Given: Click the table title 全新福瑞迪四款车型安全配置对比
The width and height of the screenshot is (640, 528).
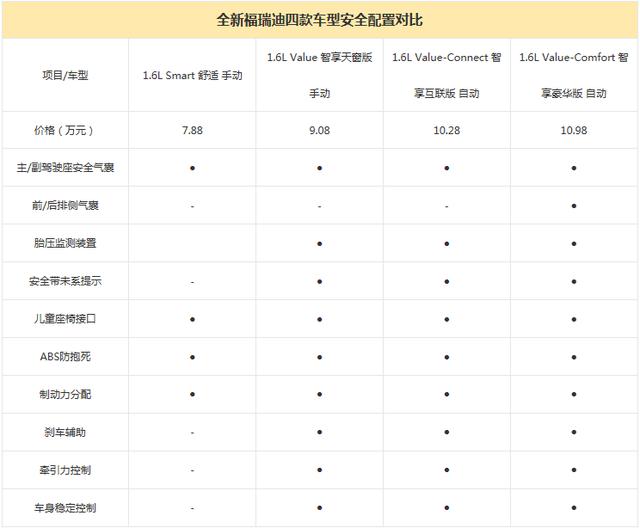Looking at the screenshot, I should point(319,20).
